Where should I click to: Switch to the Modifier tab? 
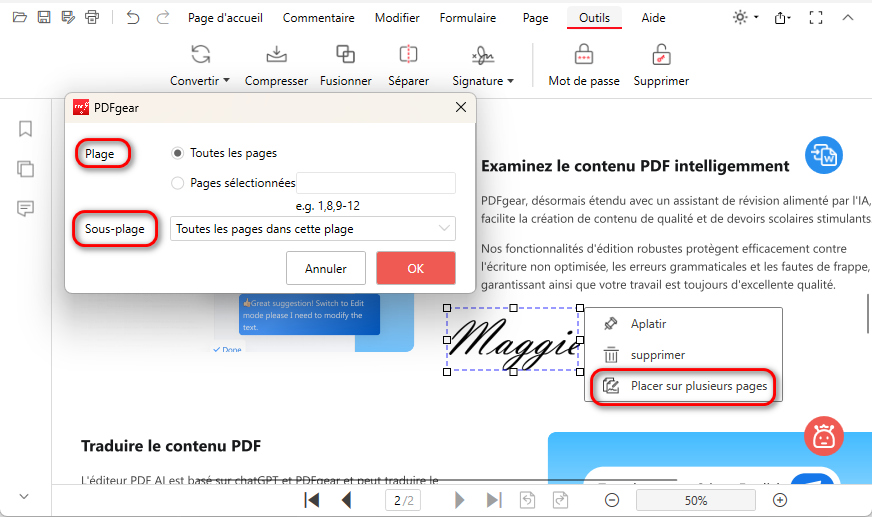point(397,18)
